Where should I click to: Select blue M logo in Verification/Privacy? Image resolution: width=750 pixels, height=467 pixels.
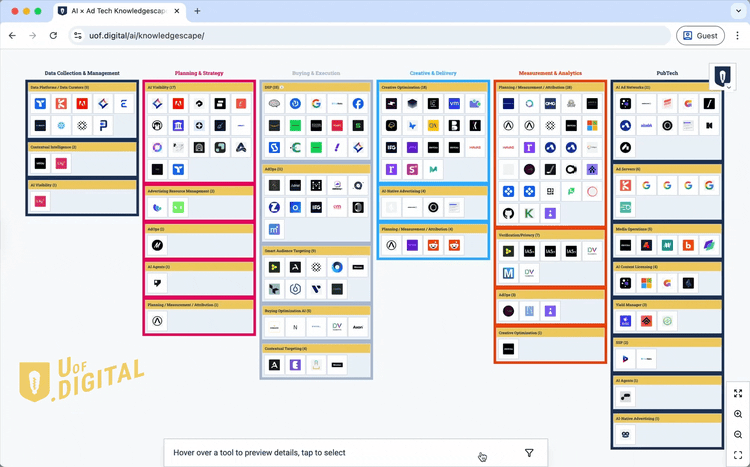[508, 273]
